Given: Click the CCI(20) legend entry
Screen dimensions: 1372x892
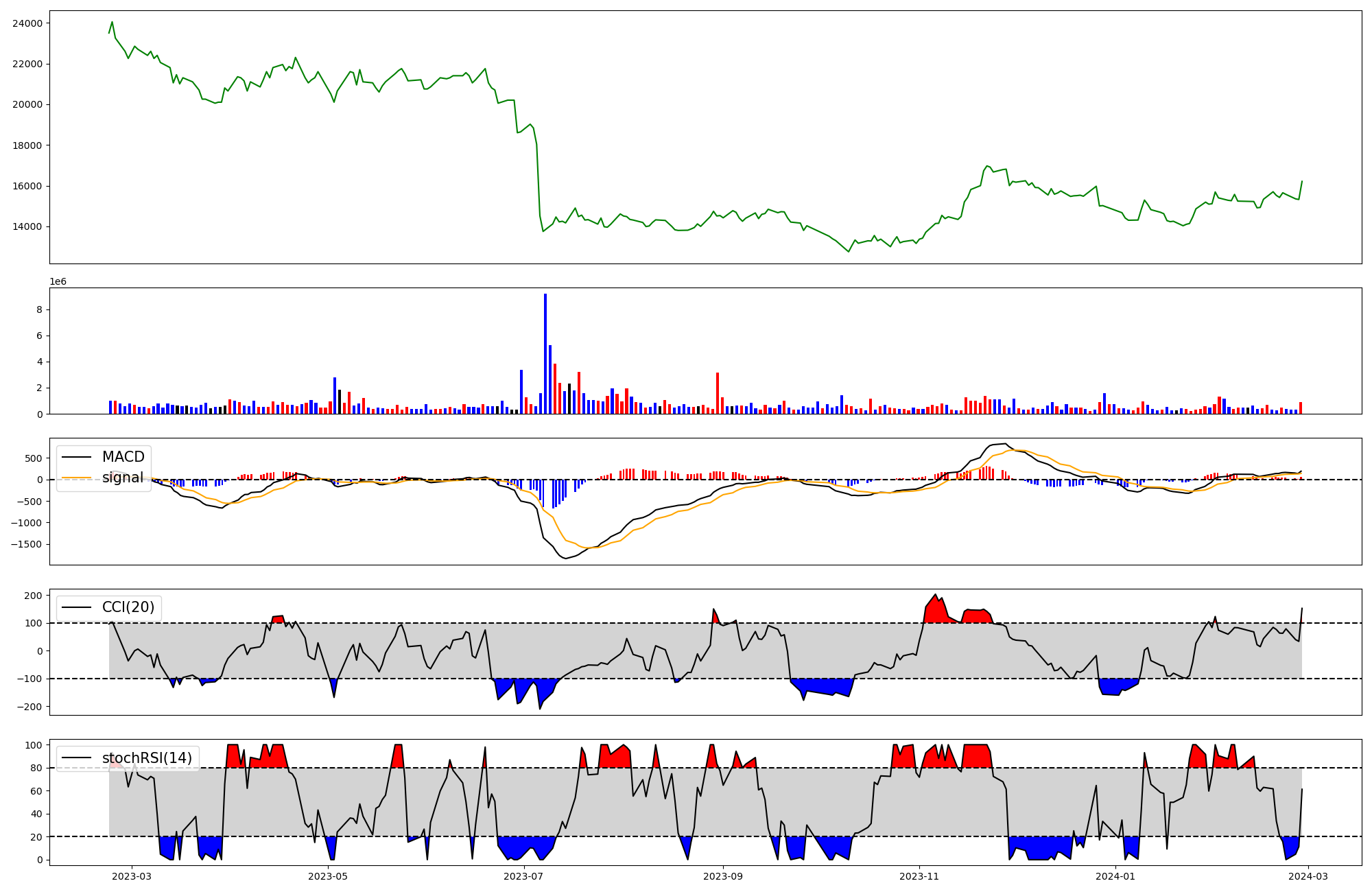Looking at the screenshot, I should [x=128, y=607].
